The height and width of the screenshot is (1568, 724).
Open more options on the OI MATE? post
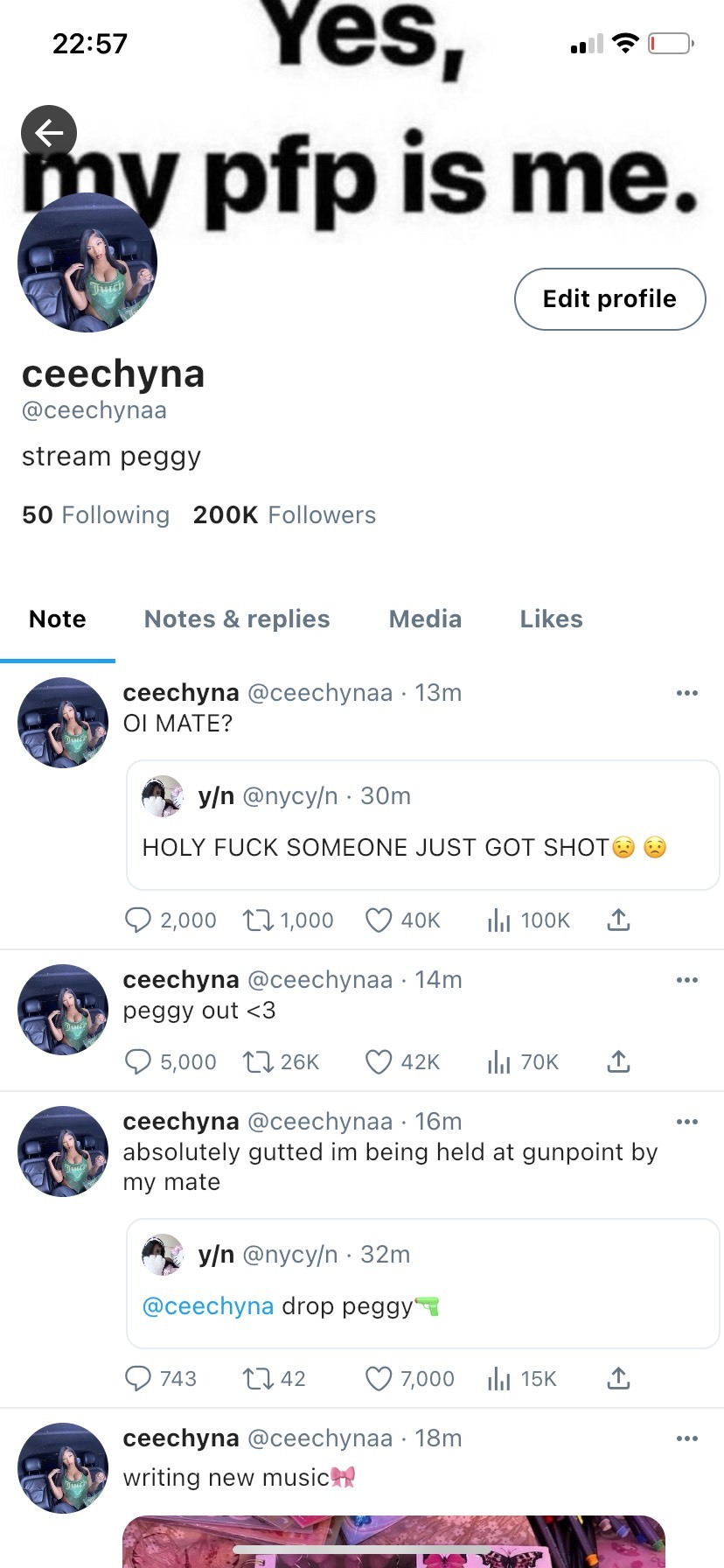(x=687, y=693)
